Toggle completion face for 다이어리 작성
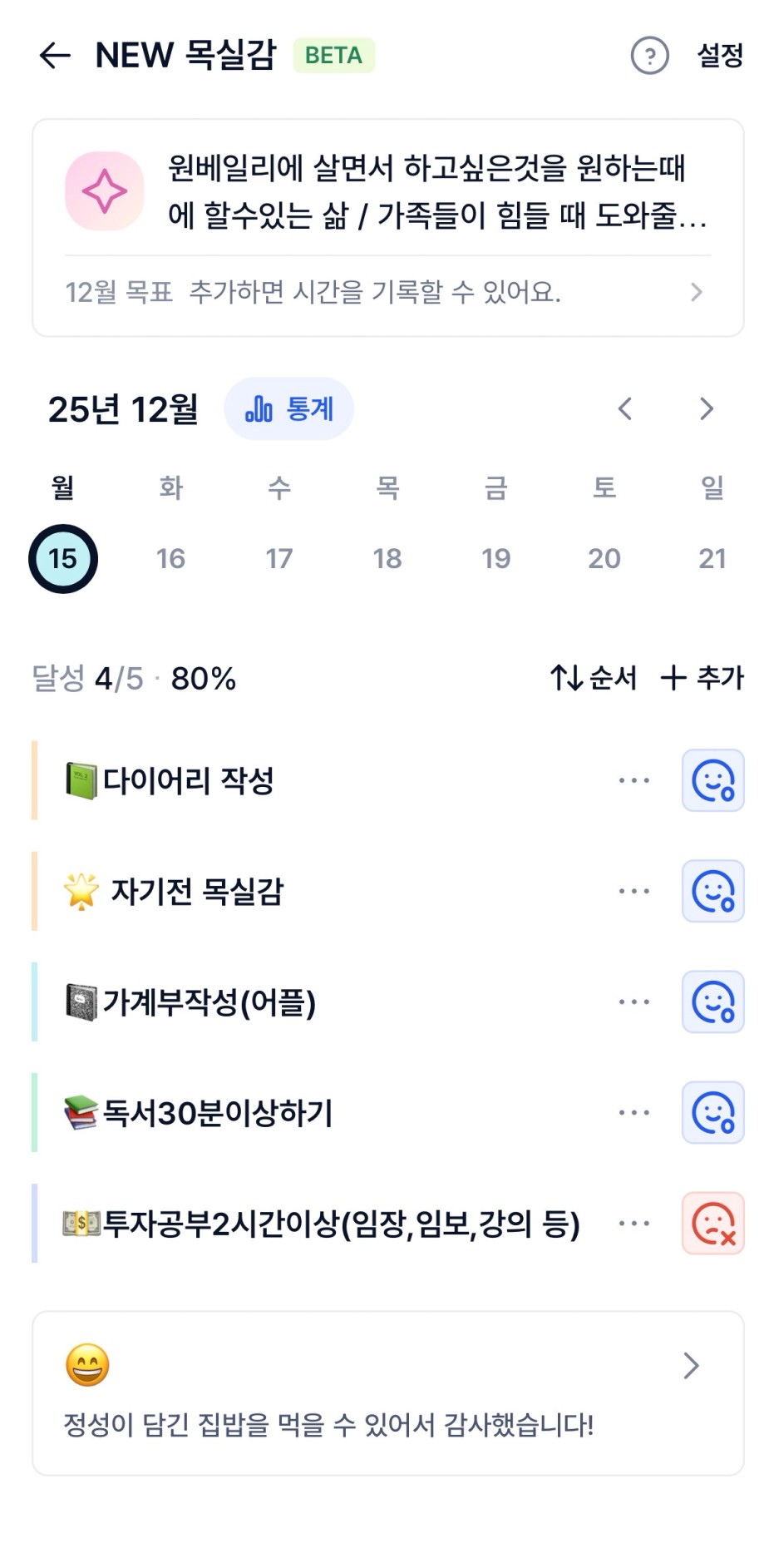Image resolution: width=764 pixels, height=1568 pixels. (x=712, y=780)
